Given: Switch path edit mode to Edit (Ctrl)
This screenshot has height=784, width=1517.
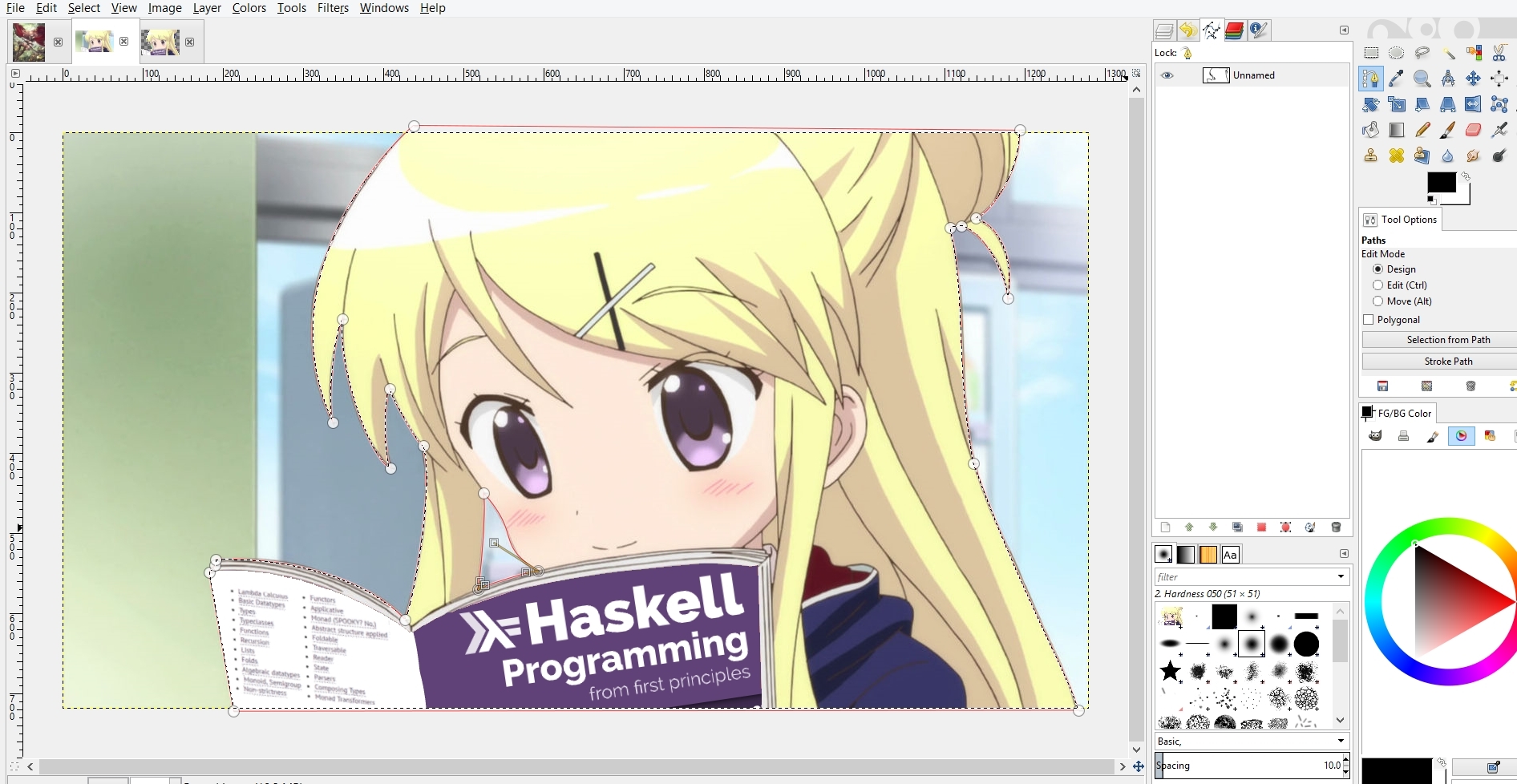Looking at the screenshot, I should pos(1378,285).
